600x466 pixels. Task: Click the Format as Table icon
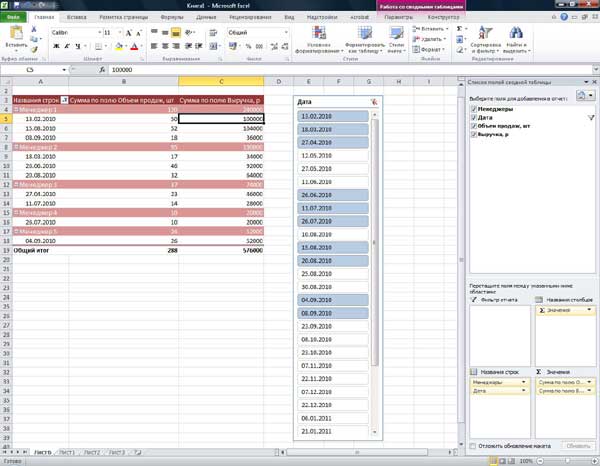[365, 33]
